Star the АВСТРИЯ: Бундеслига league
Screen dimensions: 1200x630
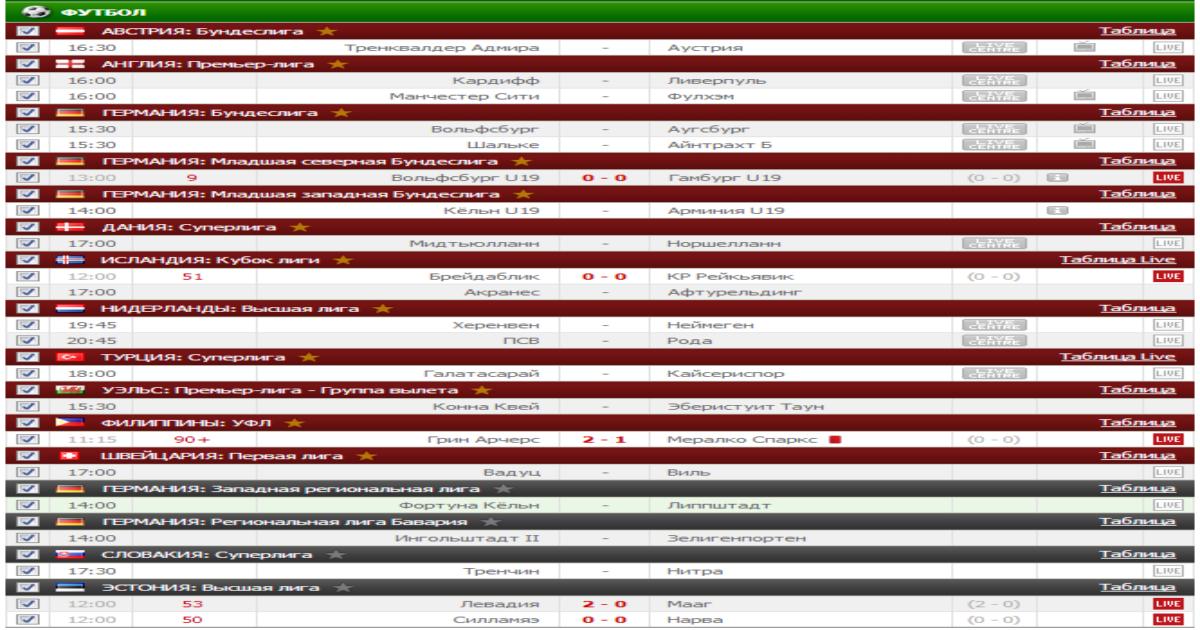pyautogui.click(x=326, y=32)
